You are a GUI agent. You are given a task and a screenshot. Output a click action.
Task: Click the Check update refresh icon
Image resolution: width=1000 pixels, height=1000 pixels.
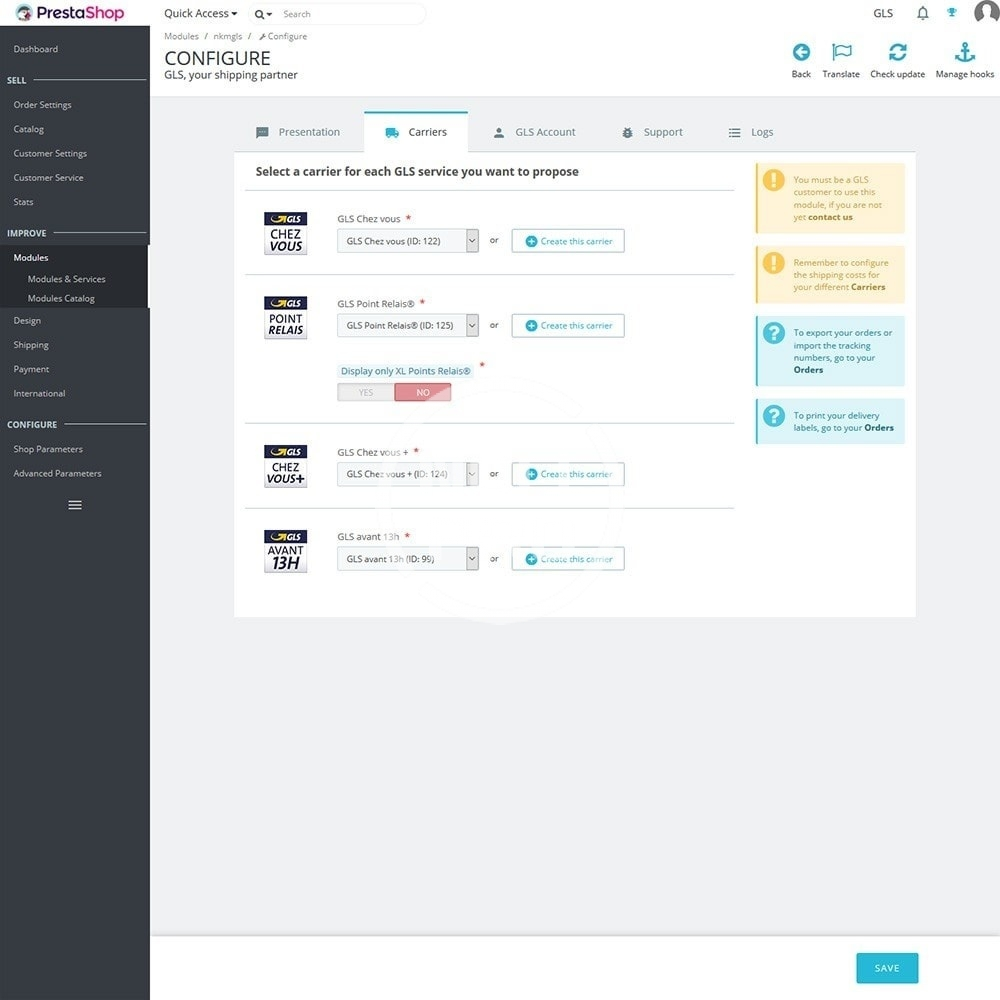(897, 53)
